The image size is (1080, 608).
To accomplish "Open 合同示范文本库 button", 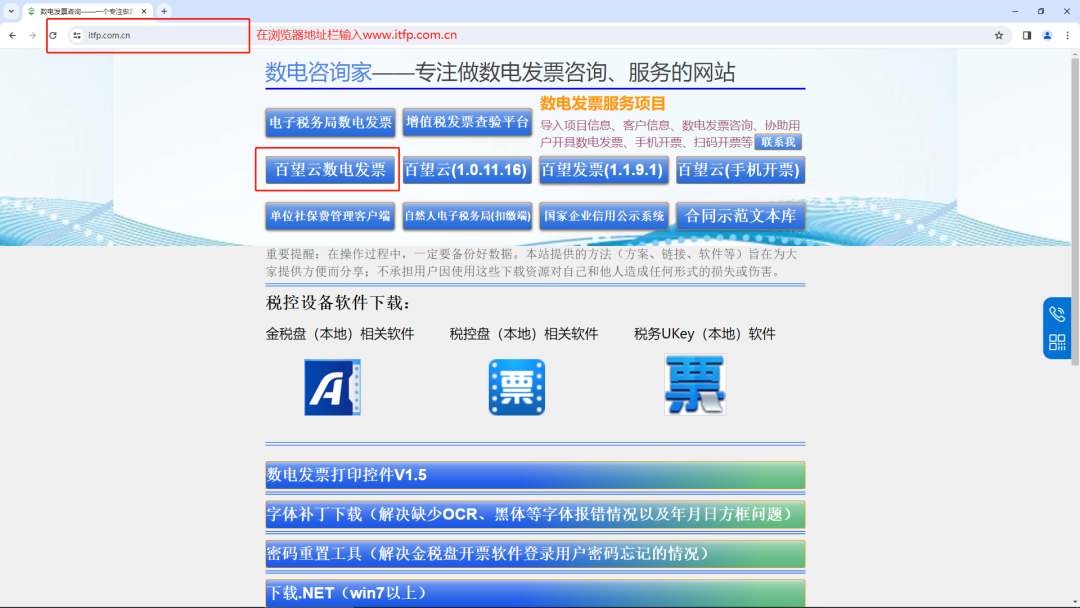I will pos(740,216).
